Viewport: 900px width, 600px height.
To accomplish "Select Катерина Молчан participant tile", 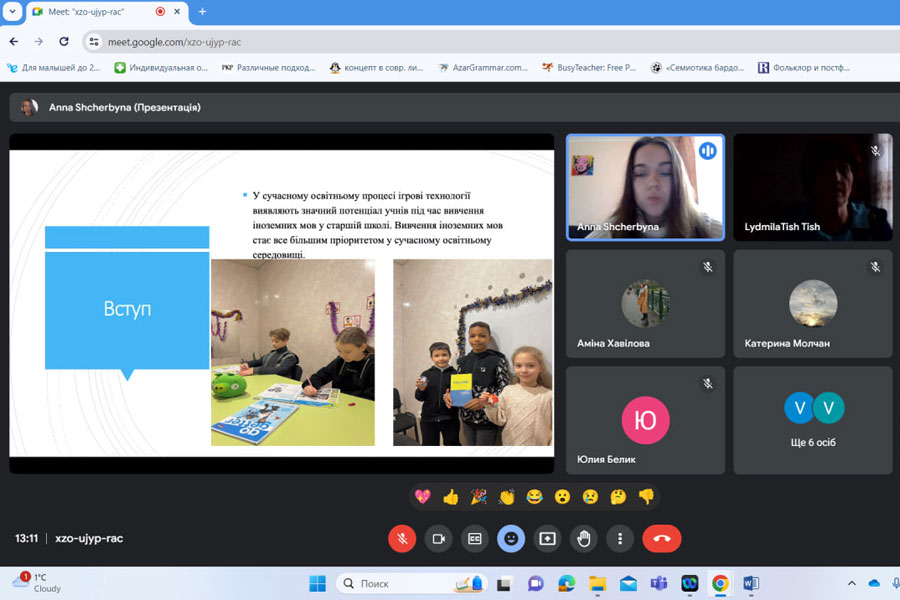I will pyautogui.click(x=813, y=304).
